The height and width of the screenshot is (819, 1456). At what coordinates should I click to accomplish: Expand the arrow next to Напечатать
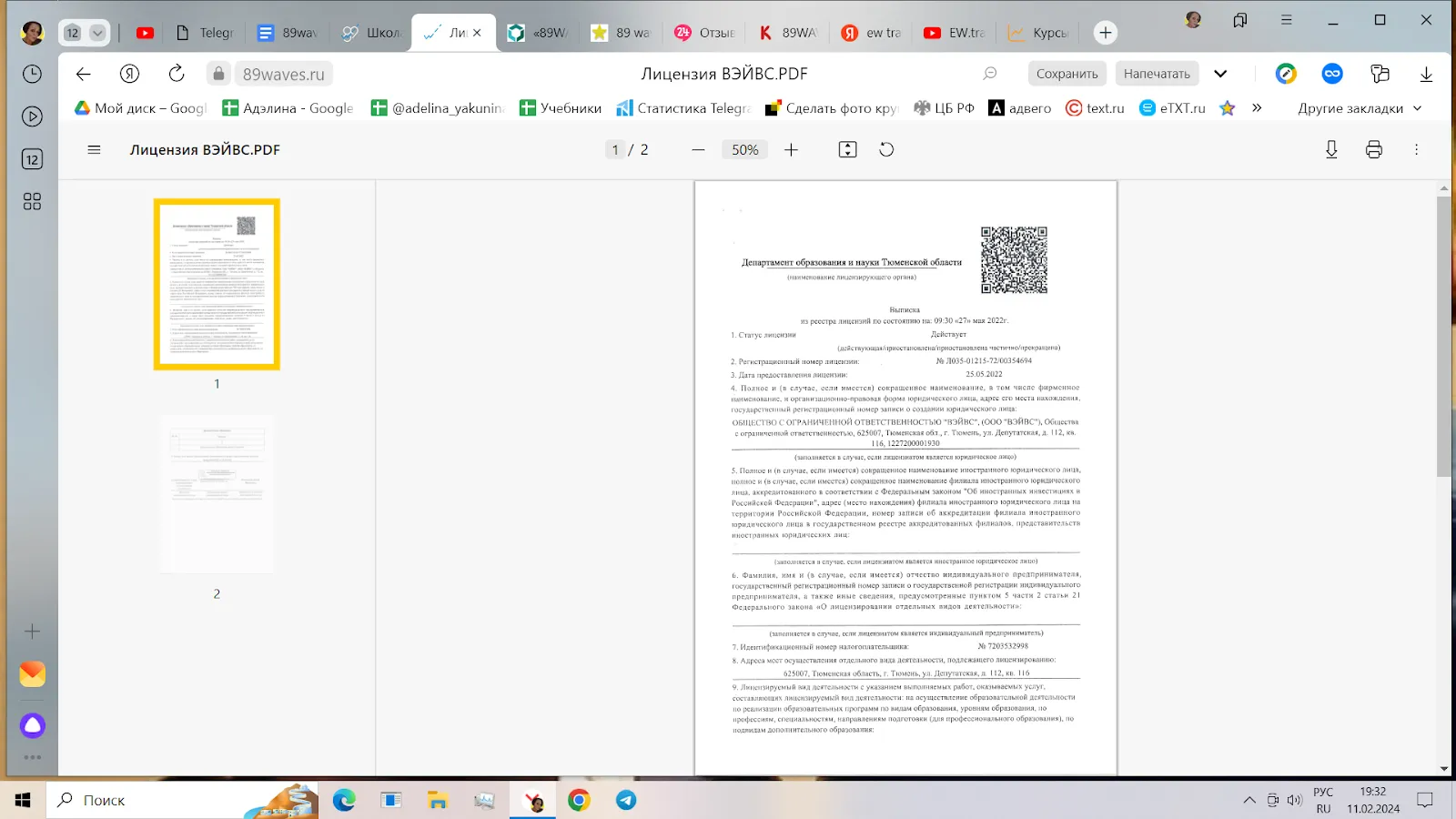(1220, 74)
